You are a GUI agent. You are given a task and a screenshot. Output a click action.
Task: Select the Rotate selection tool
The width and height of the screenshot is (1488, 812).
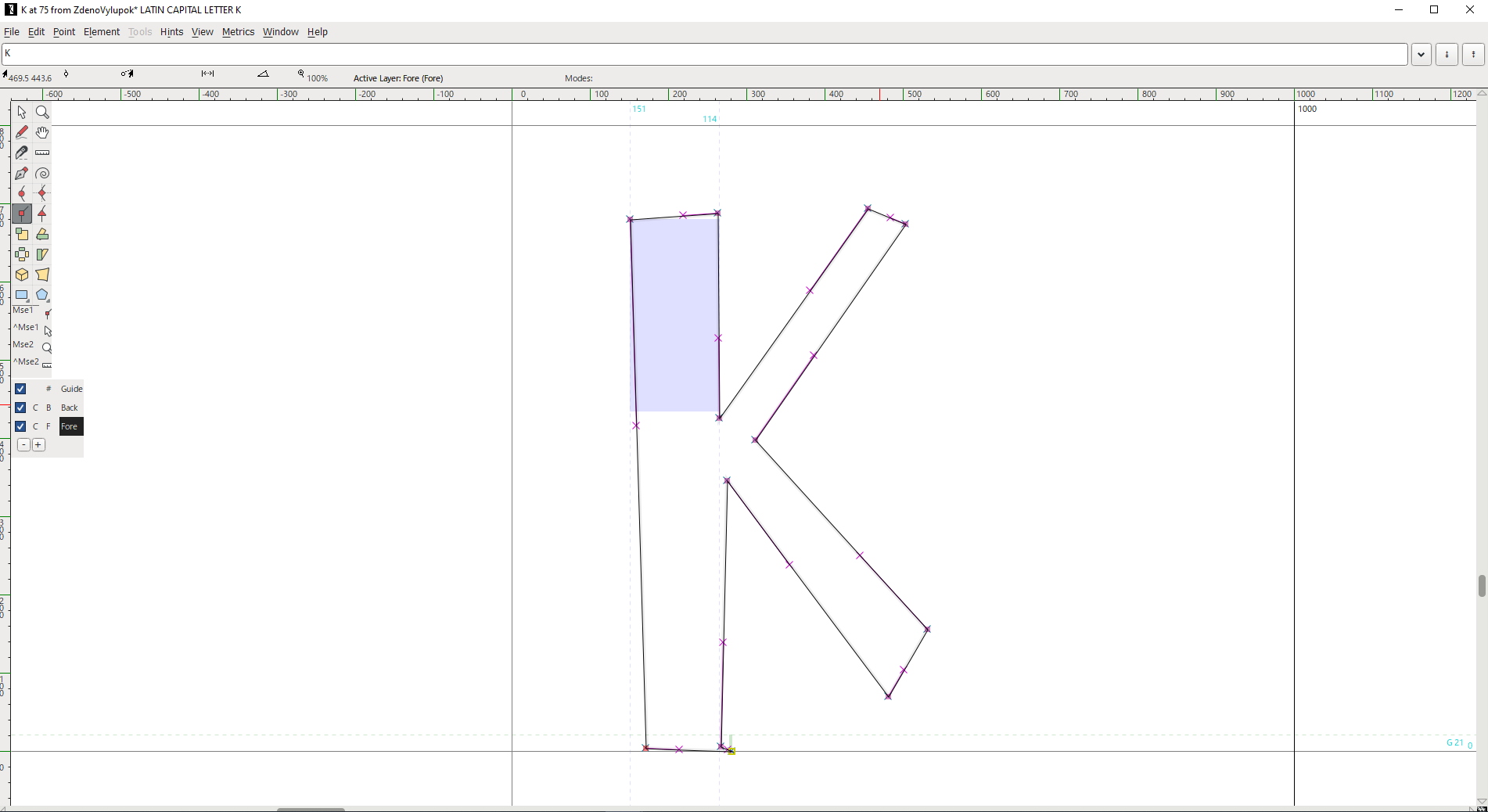pos(42,235)
